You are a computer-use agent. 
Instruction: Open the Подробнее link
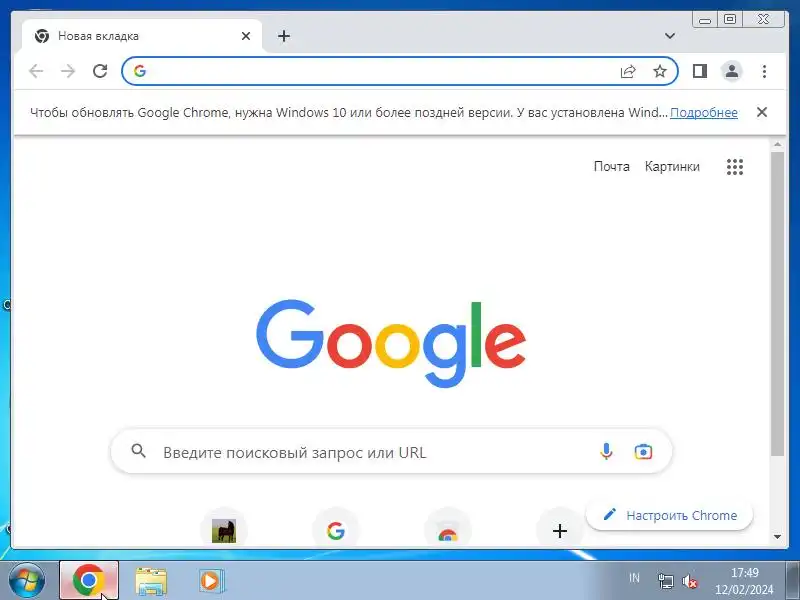point(704,112)
